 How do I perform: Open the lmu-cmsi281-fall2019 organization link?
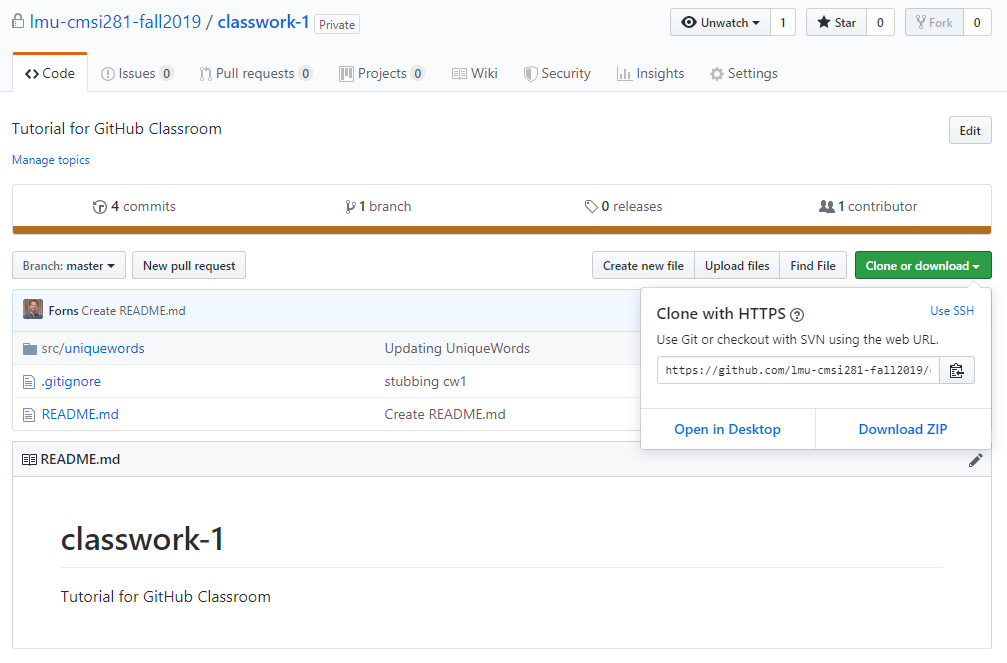[x=116, y=22]
